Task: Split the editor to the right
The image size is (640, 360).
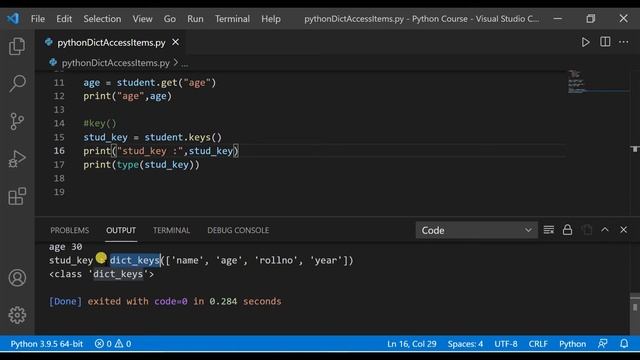Action: click(605, 42)
